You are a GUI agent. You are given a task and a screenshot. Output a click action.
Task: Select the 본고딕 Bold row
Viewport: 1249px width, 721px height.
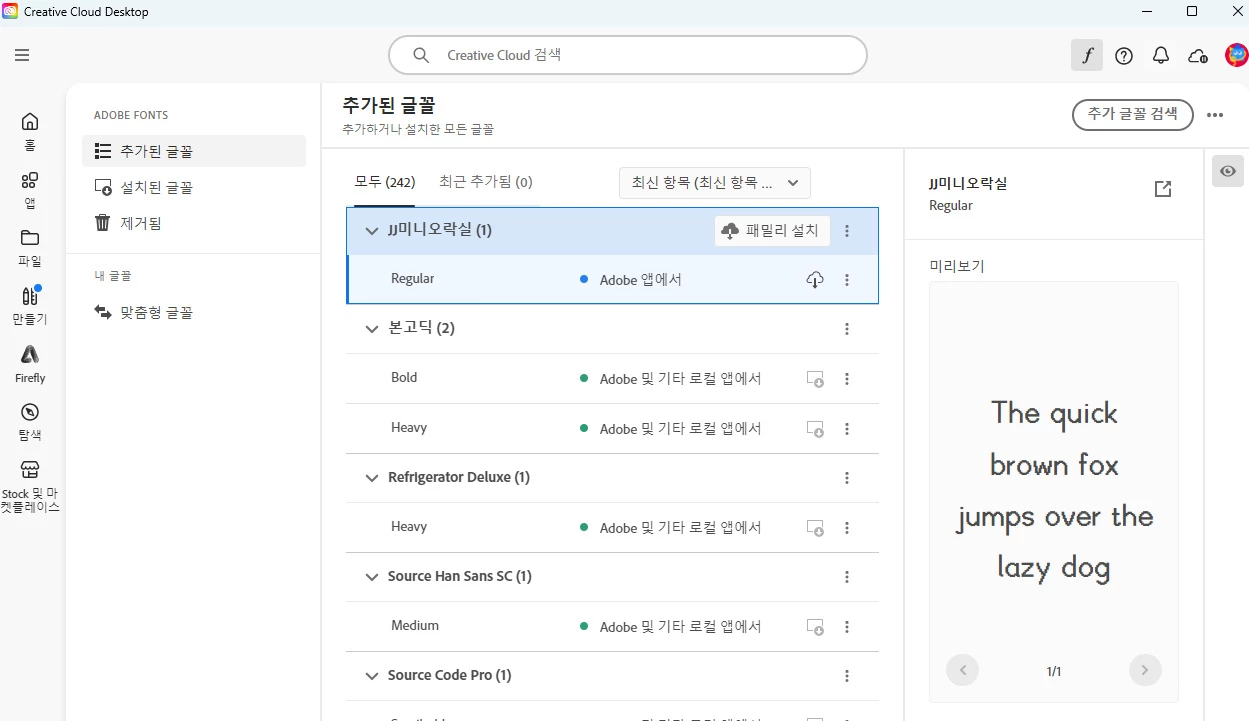612,379
